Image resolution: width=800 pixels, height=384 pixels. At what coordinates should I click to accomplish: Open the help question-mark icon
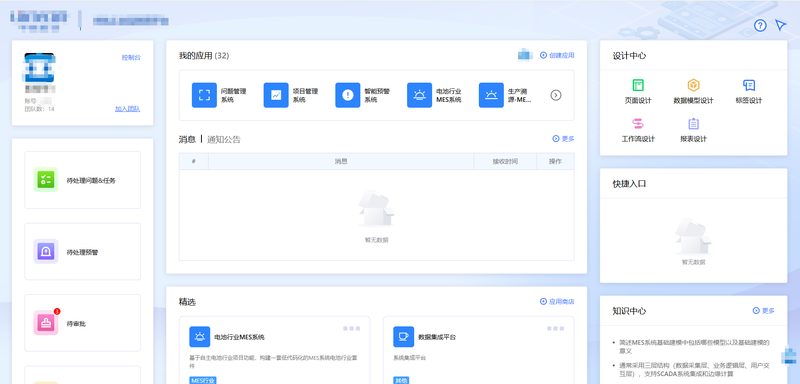pyautogui.click(x=760, y=25)
